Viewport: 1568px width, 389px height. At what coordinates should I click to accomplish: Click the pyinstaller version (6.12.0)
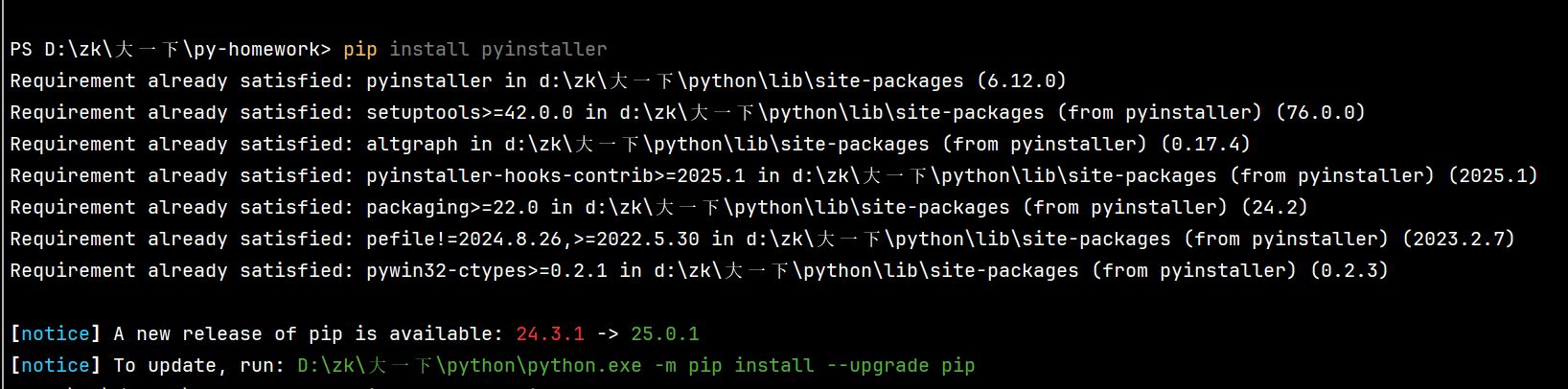point(1022,80)
